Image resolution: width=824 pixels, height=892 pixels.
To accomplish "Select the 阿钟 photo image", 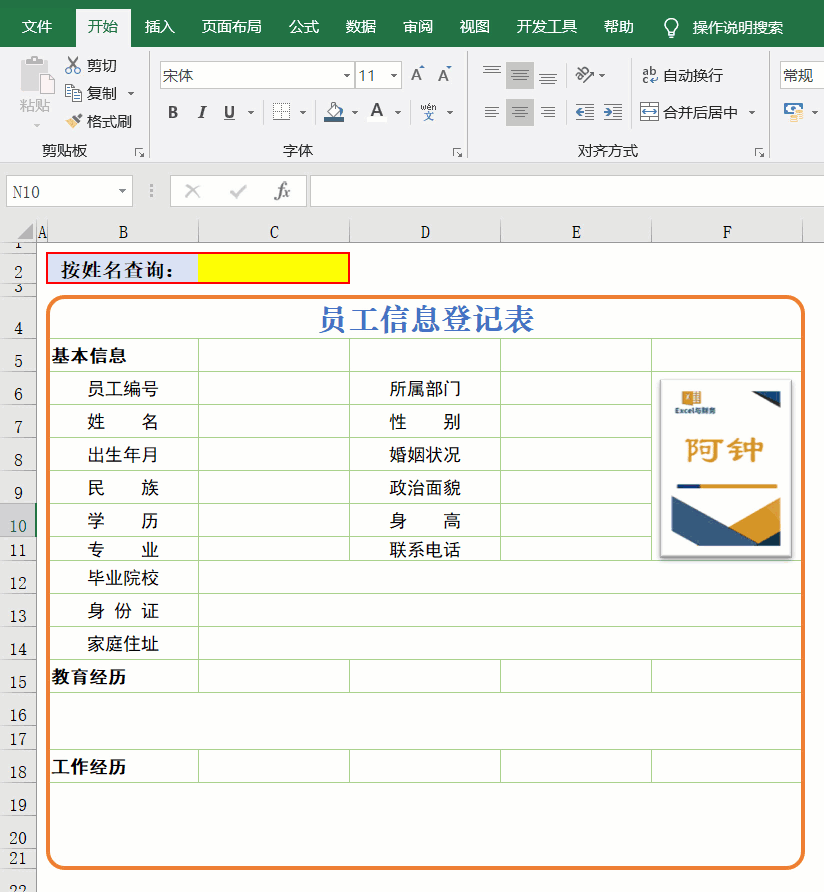I will tap(726, 468).
